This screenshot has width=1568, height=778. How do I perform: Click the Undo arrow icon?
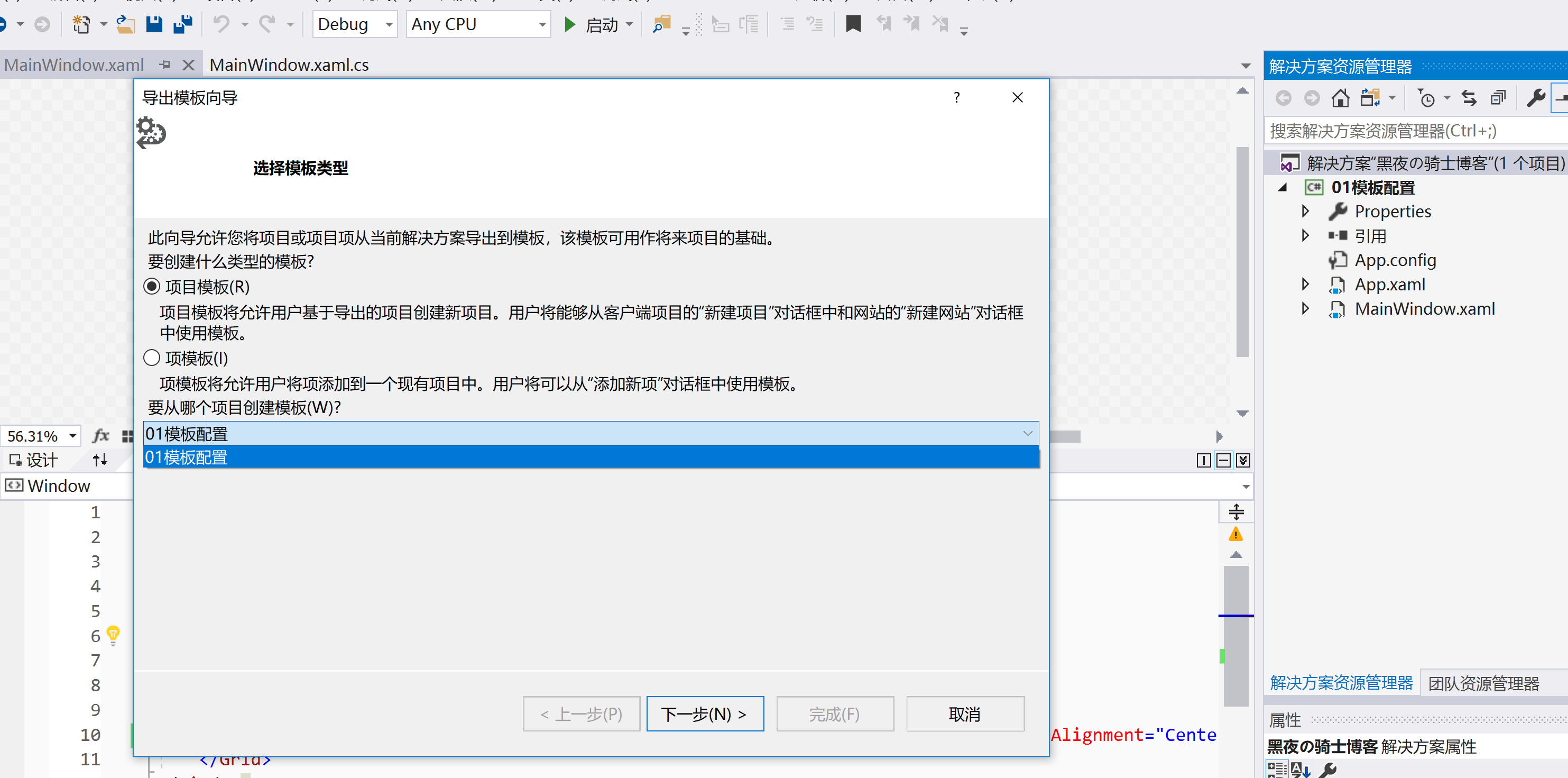tap(221, 24)
